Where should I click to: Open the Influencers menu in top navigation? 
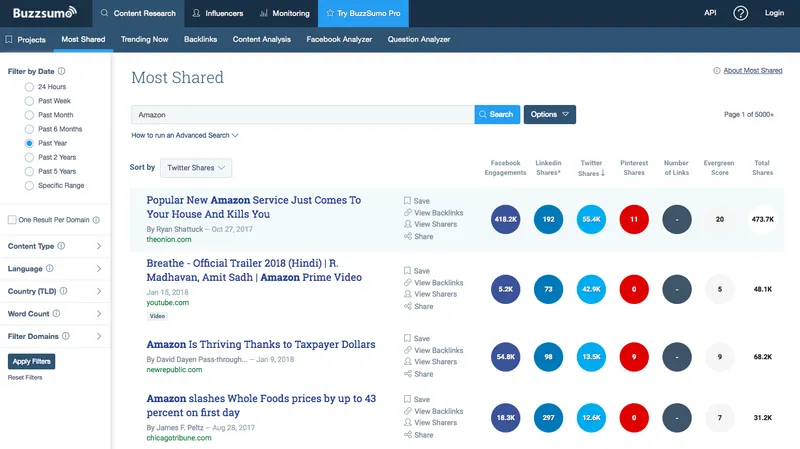pyautogui.click(x=217, y=13)
